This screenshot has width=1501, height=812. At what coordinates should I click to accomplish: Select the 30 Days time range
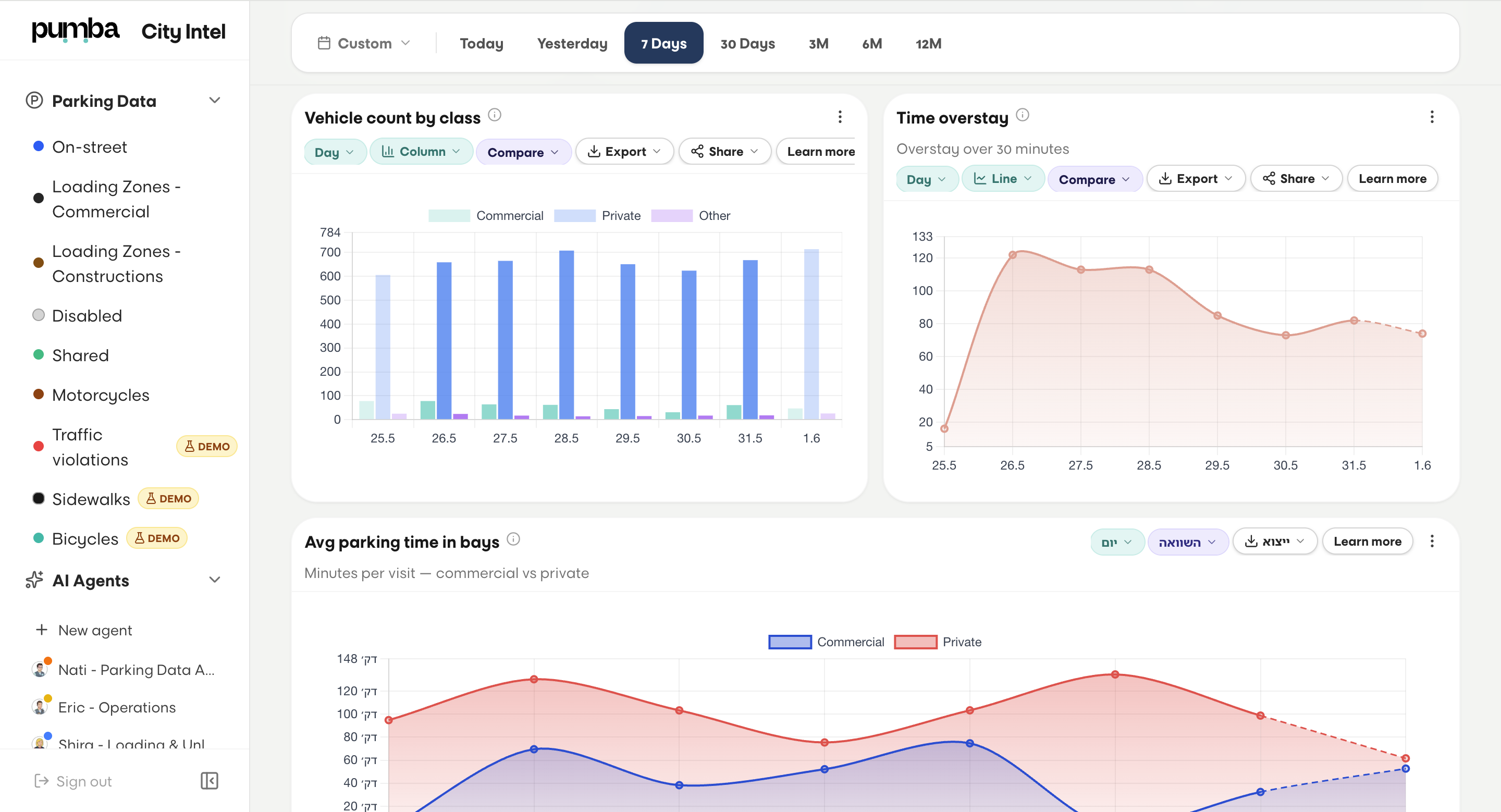[747, 43]
